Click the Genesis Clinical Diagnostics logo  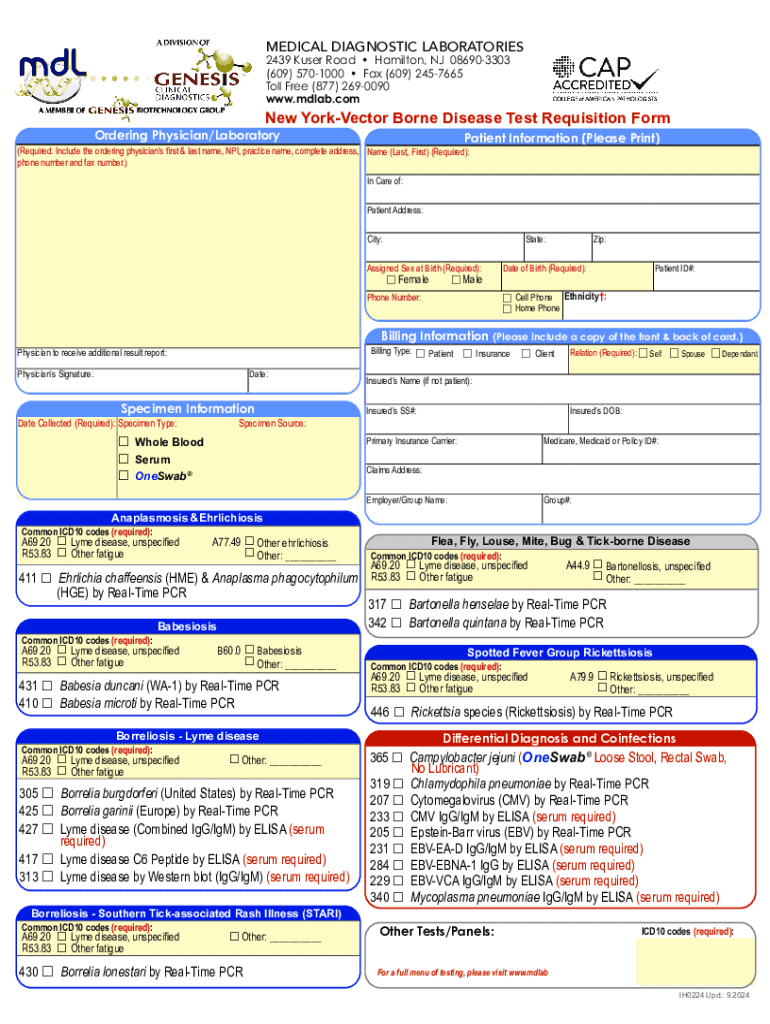(x=196, y=80)
